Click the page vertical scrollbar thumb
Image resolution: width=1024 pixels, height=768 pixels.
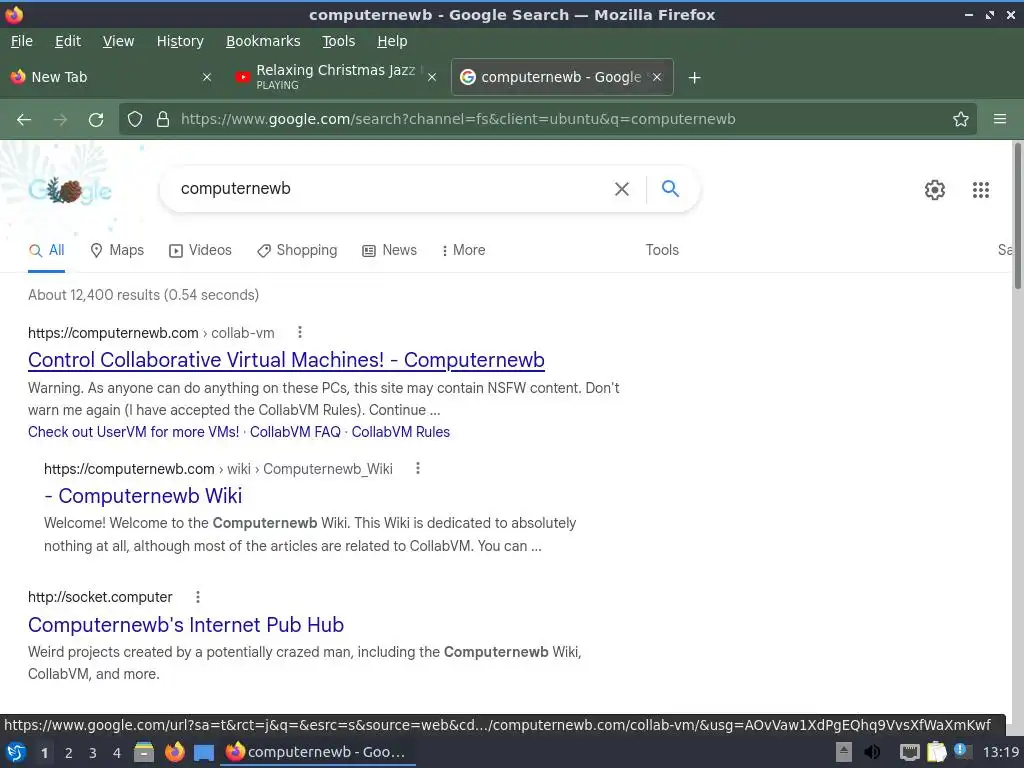coord(1017,216)
